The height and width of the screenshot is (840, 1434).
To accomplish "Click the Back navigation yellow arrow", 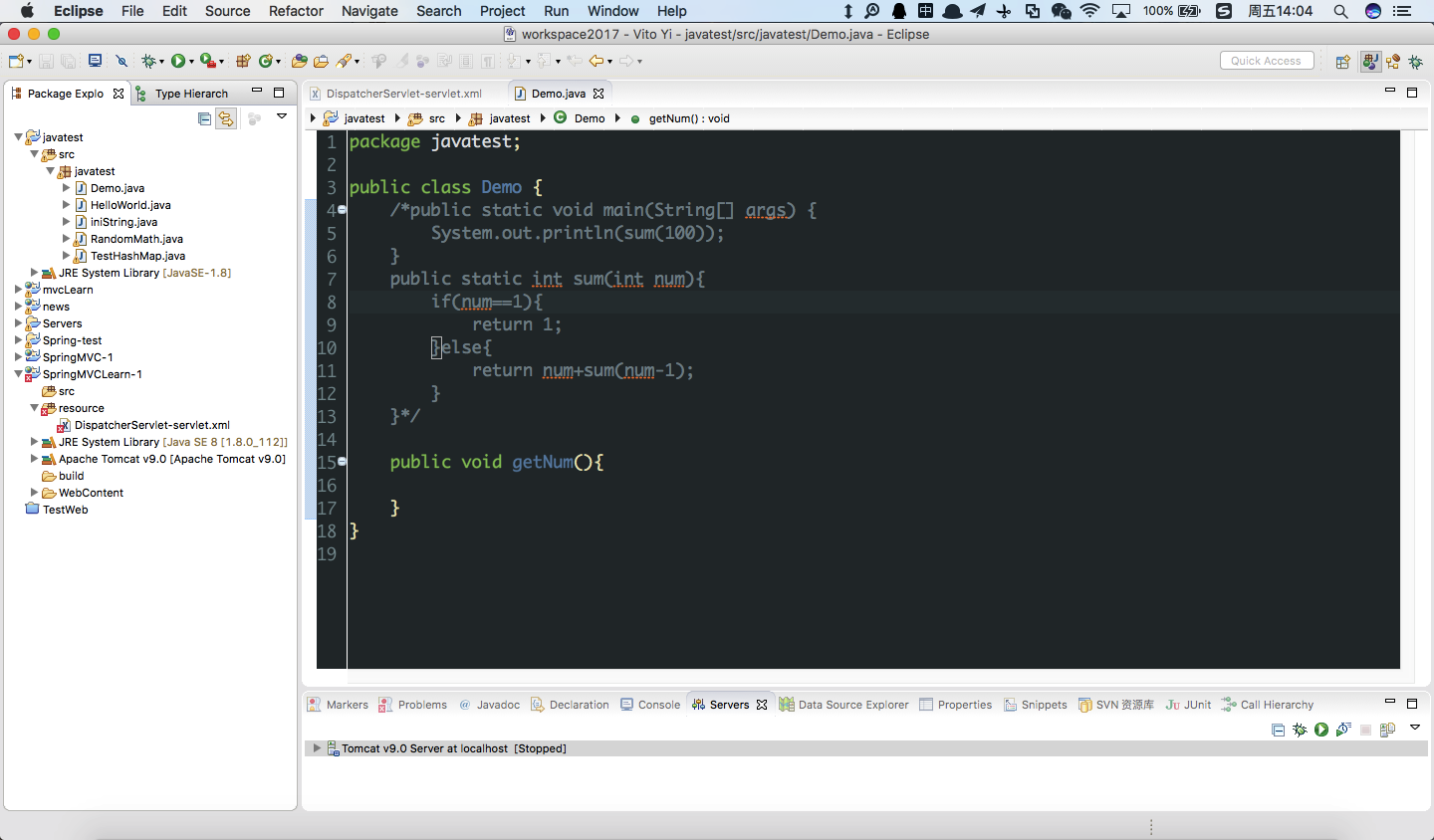I will pos(596,61).
